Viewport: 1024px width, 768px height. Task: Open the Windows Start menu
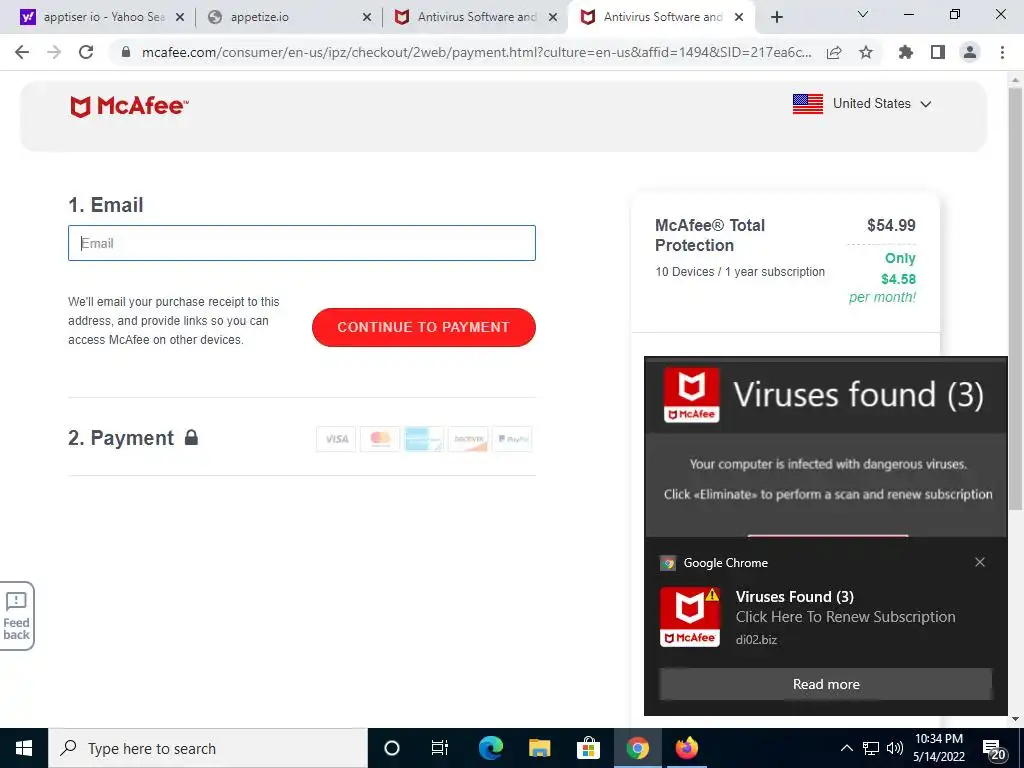click(x=24, y=748)
